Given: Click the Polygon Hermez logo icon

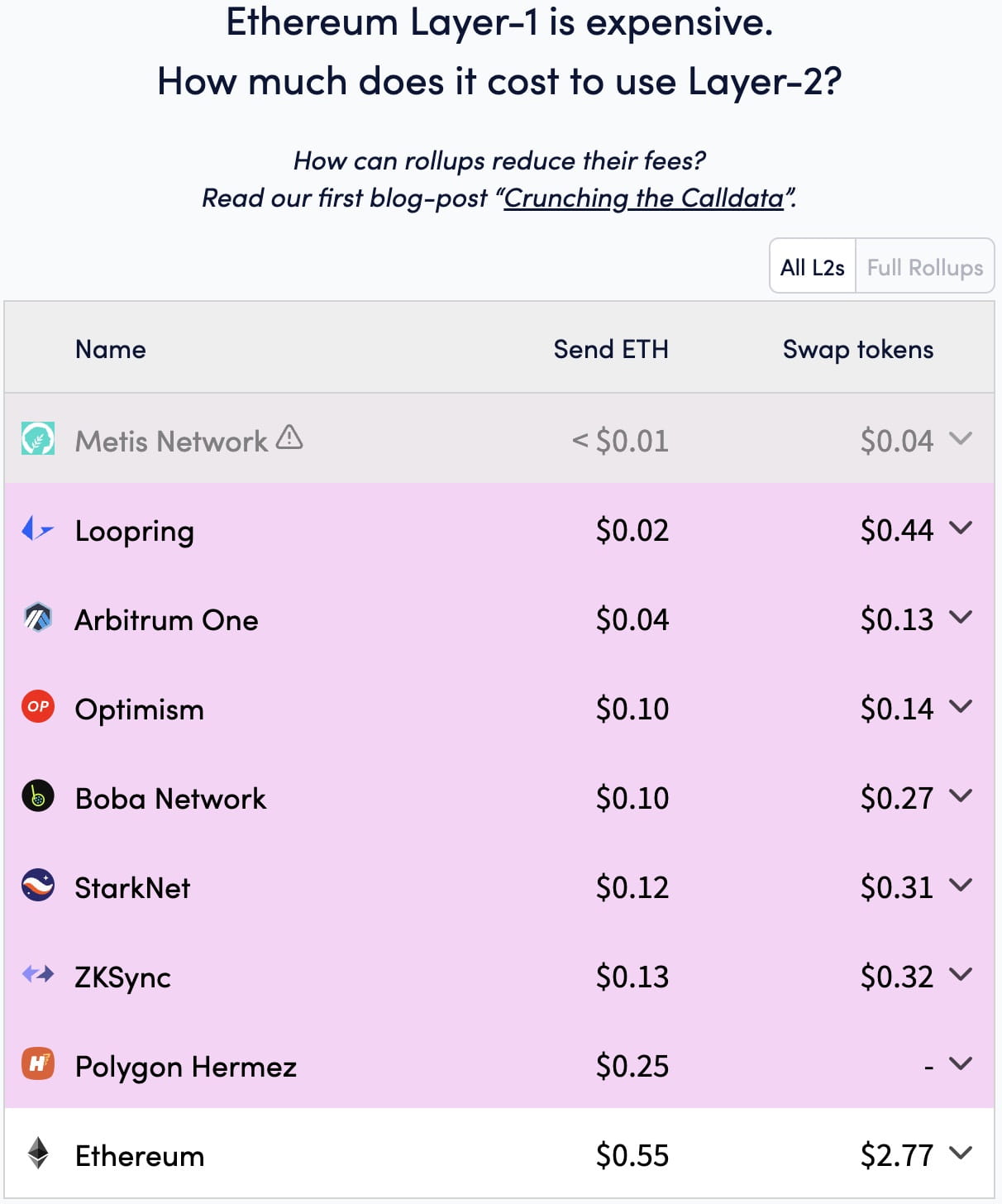Looking at the screenshot, I should pos(38,1064).
